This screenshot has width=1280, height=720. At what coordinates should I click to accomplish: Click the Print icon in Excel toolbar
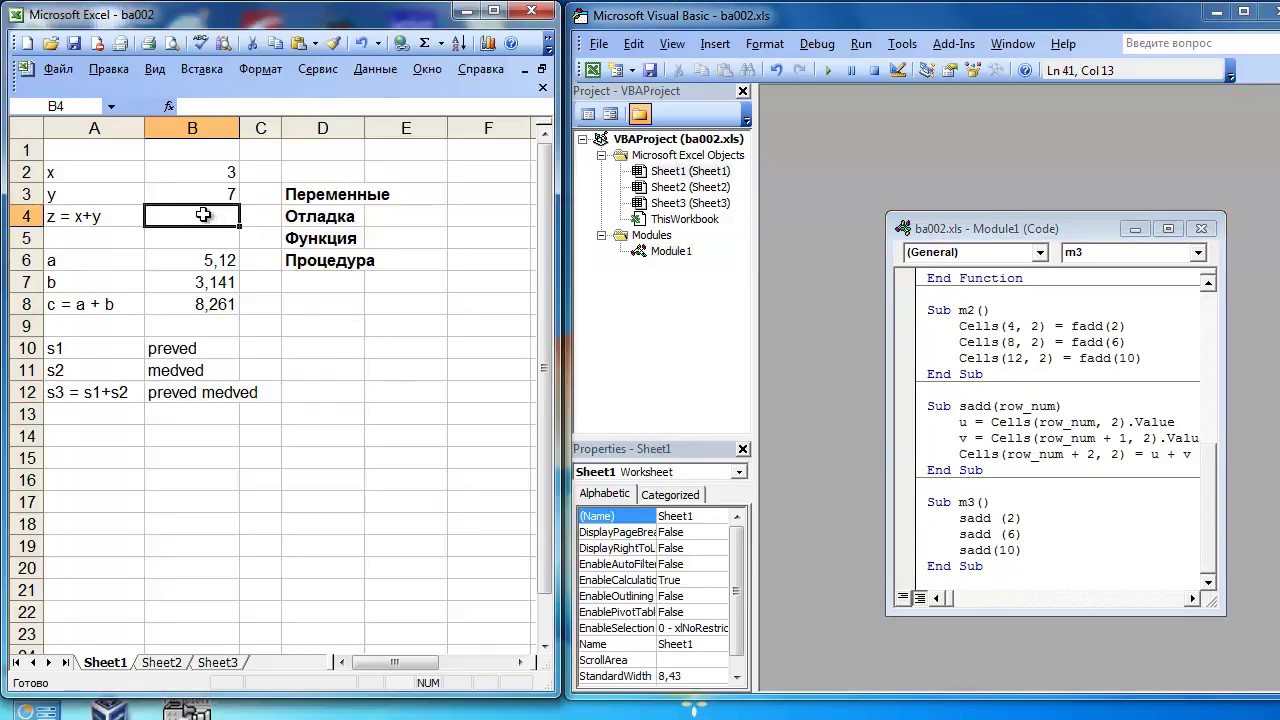148,43
